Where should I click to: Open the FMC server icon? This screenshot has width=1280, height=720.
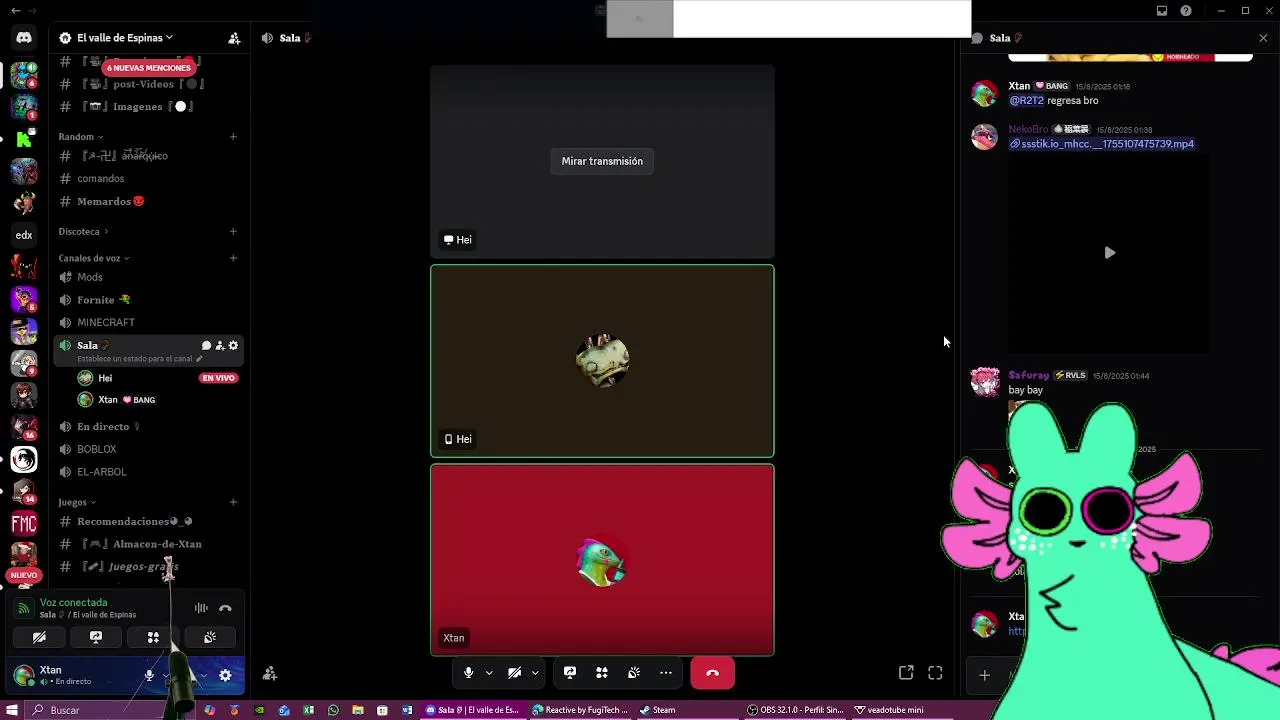(24, 523)
